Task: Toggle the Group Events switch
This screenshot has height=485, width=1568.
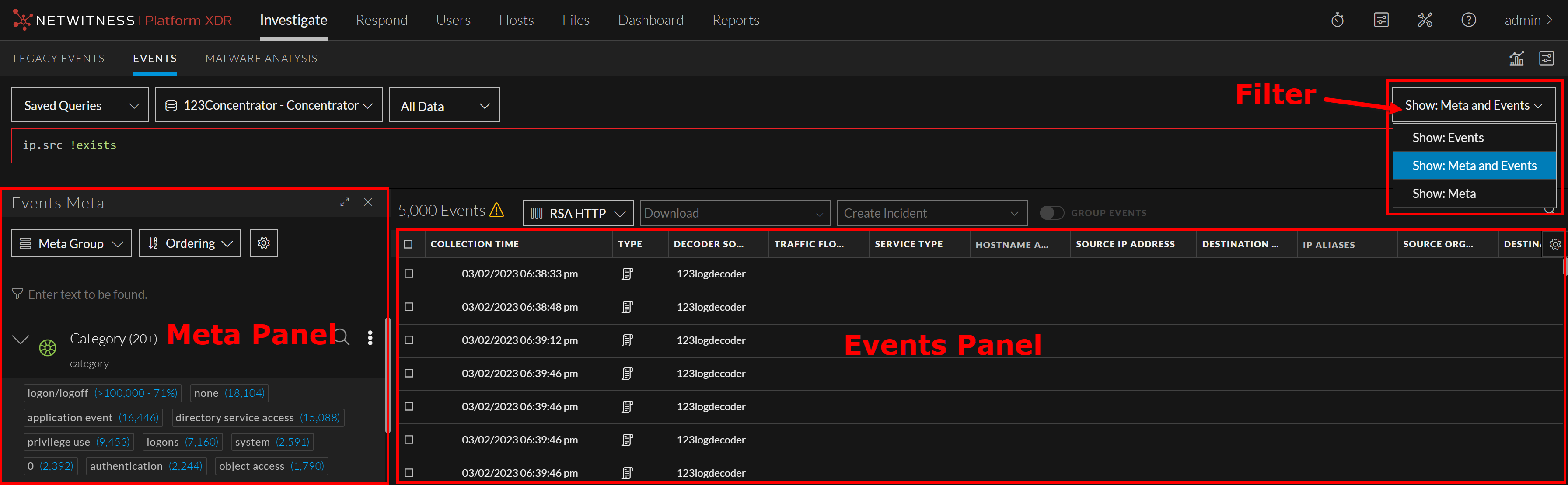Action: 1051,213
